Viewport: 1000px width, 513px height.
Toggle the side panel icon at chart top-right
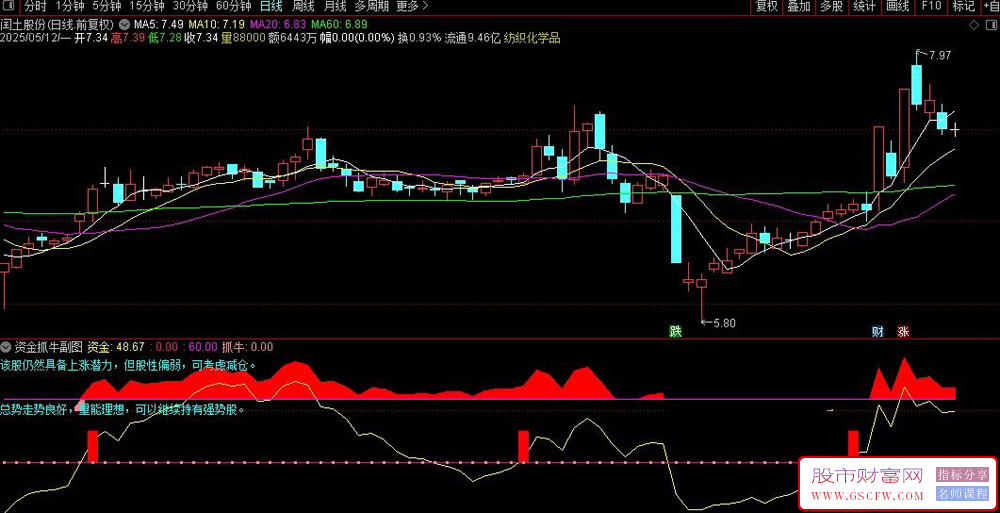tap(990, 25)
